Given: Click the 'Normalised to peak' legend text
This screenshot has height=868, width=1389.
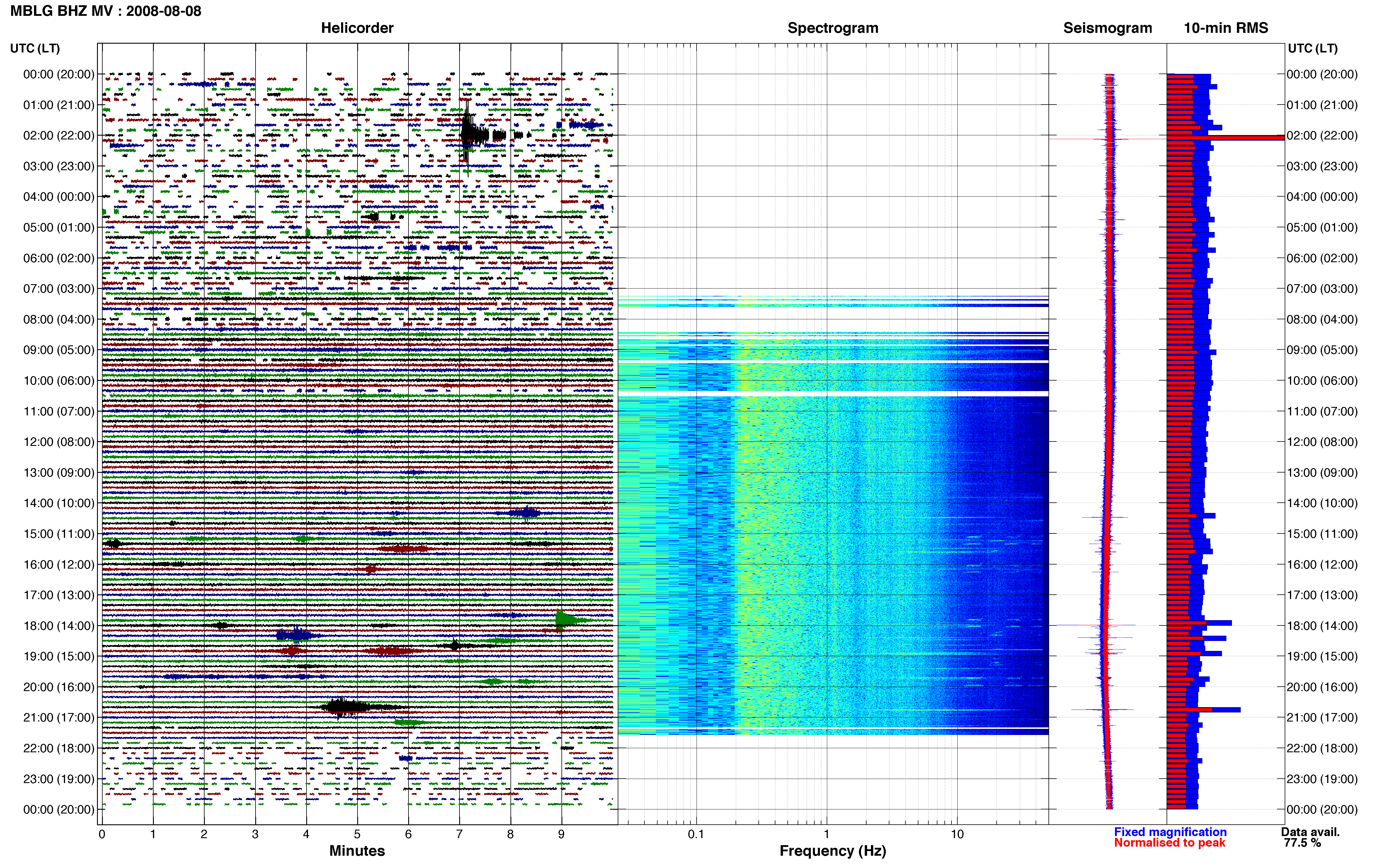Looking at the screenshot, I should click(x=1170, y=843).
